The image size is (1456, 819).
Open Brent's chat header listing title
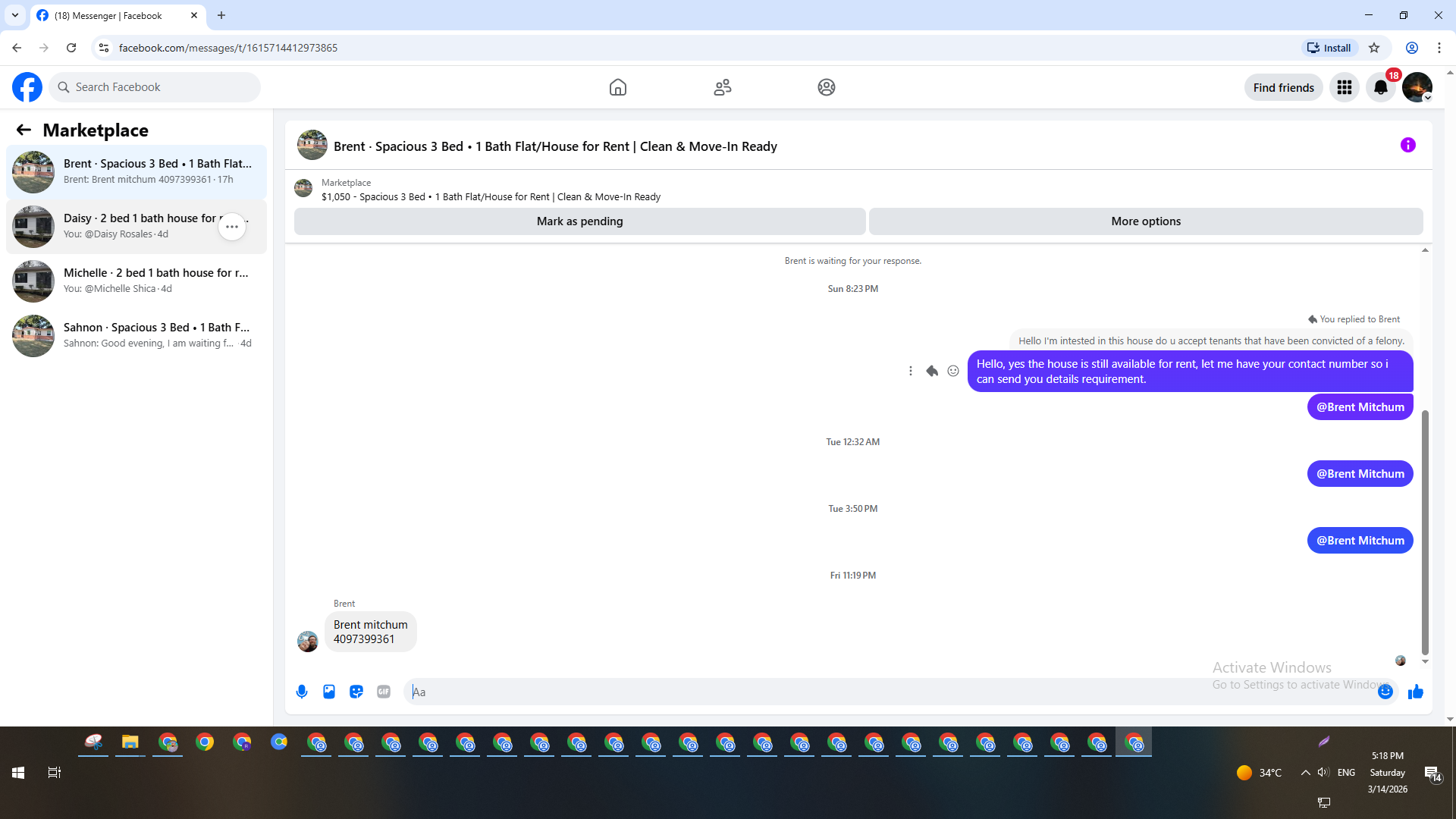(x=555, y=146)
